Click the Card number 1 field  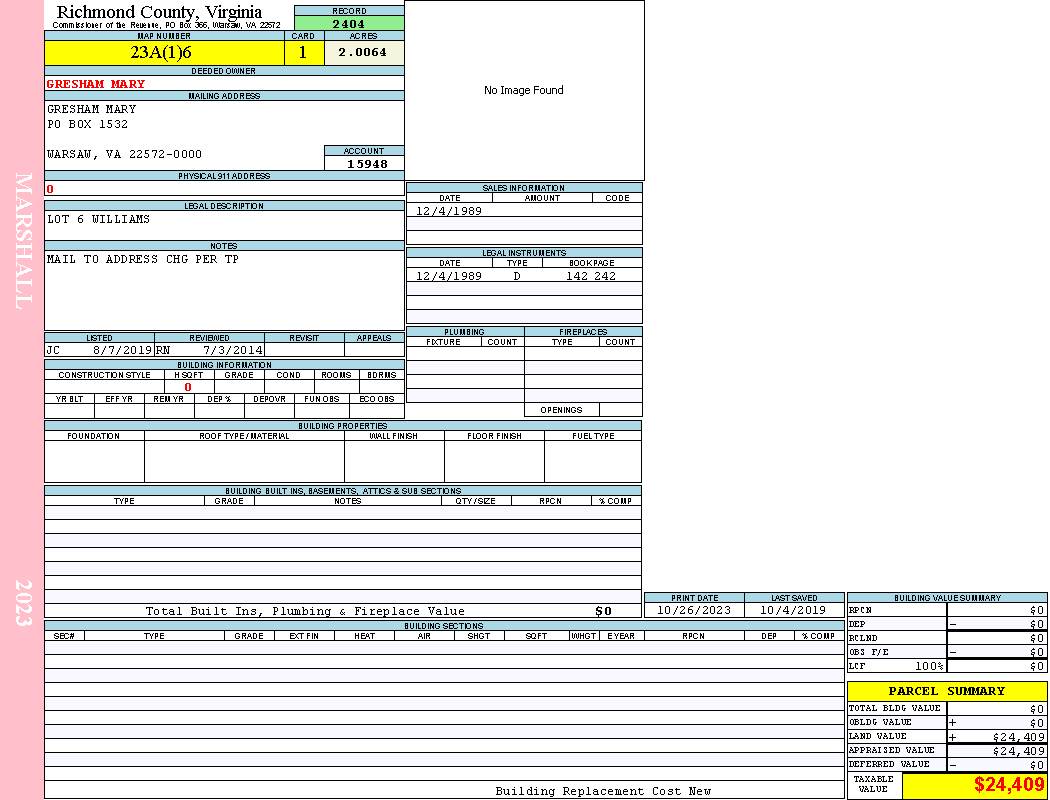303,53
